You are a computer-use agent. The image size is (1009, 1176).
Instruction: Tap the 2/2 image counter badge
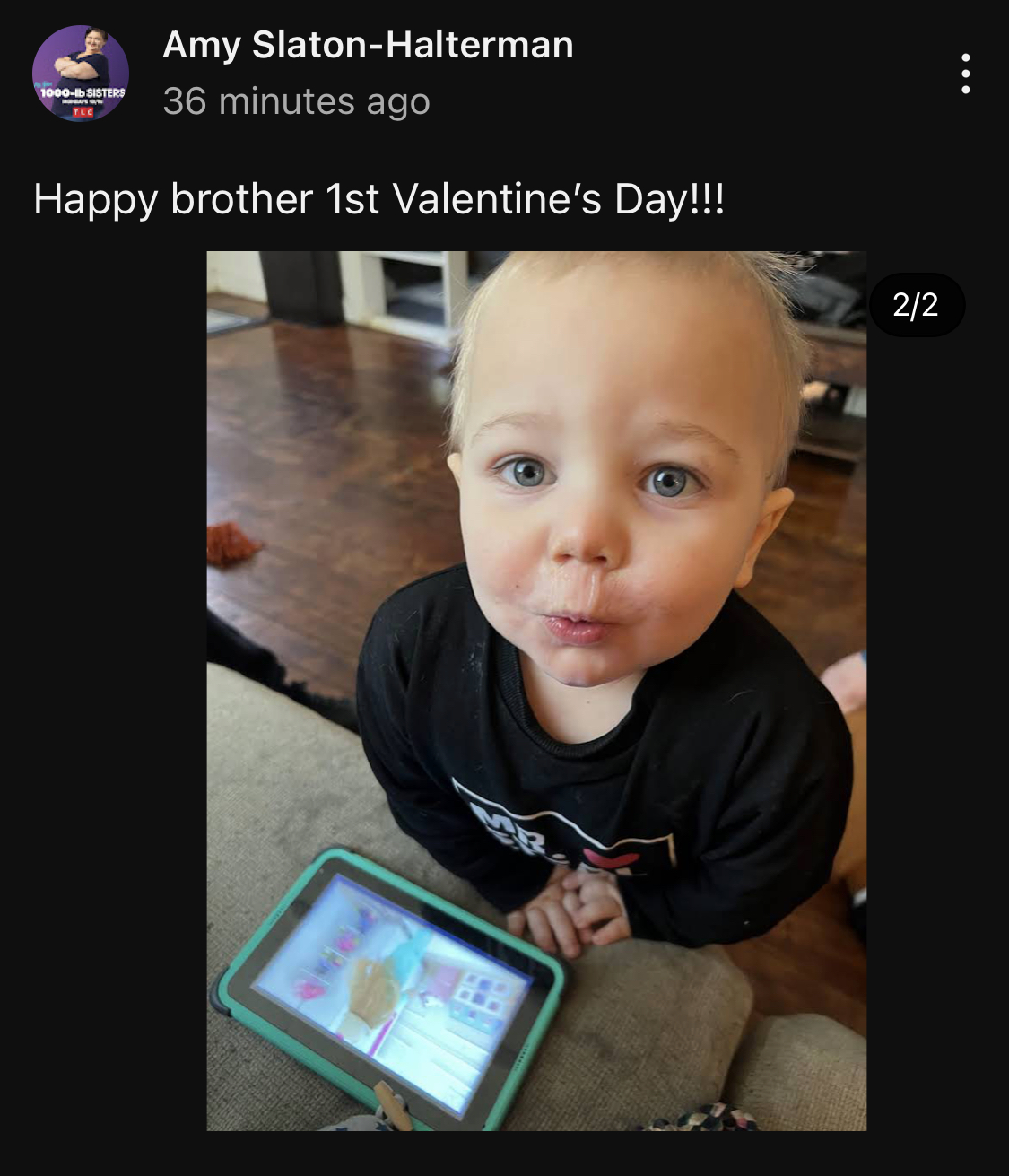point(917,305)
